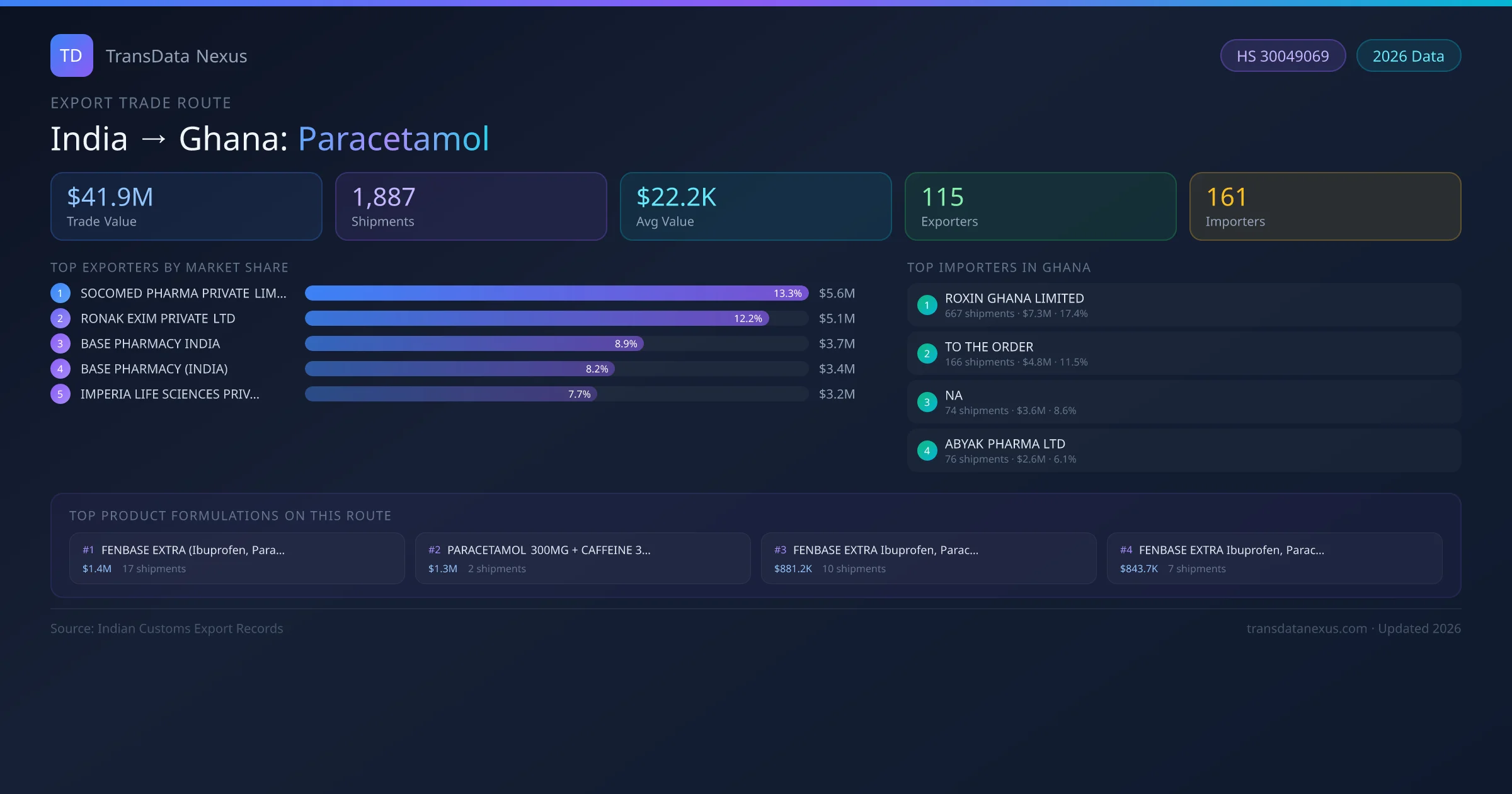Click the green 2 badge for TO THE ORDER
Screen dimensions: 1512x794
point(927,354)
